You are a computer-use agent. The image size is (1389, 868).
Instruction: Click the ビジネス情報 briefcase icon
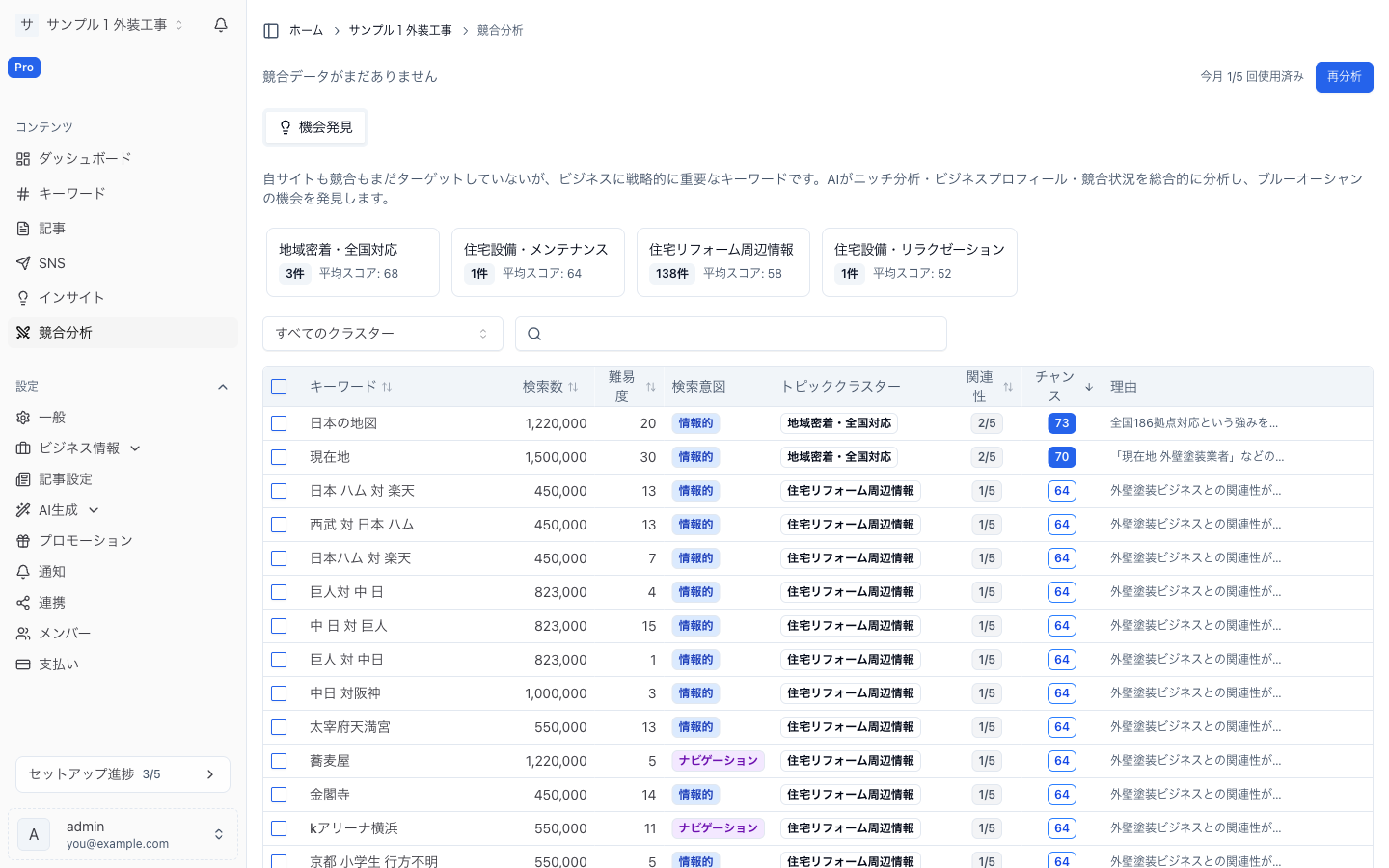tap(23, 448)
